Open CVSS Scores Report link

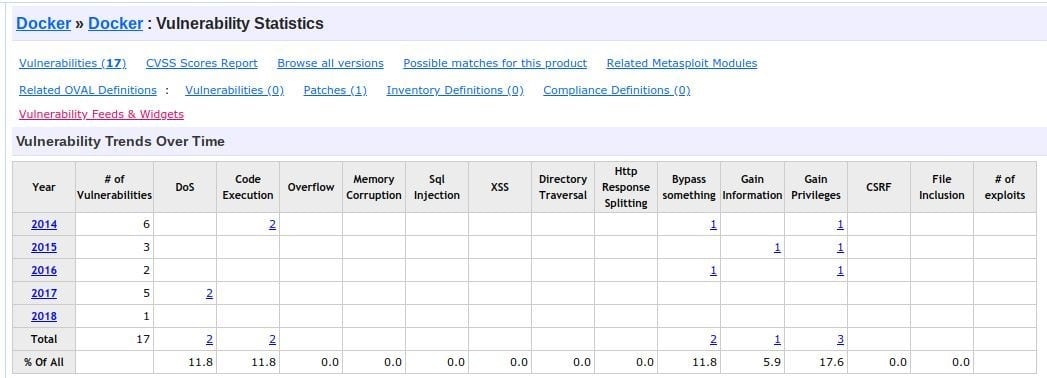202,63
